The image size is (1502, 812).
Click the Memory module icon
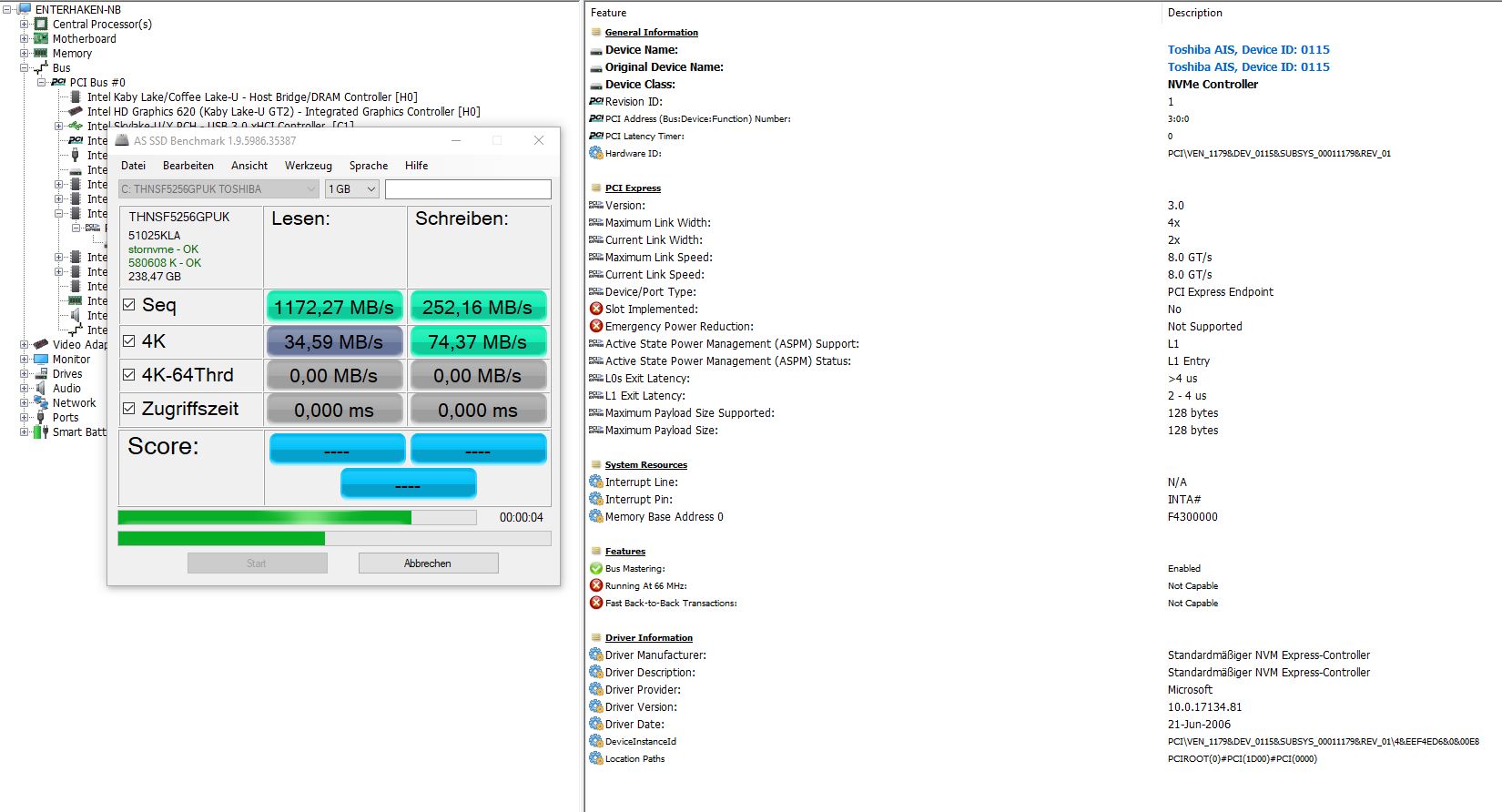pyautogui.click(x=41, y=53)
